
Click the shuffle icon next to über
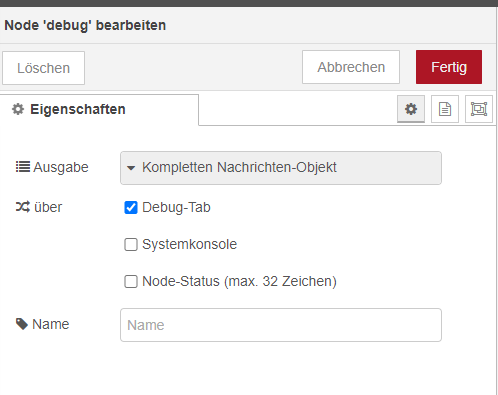click(23, 207)
